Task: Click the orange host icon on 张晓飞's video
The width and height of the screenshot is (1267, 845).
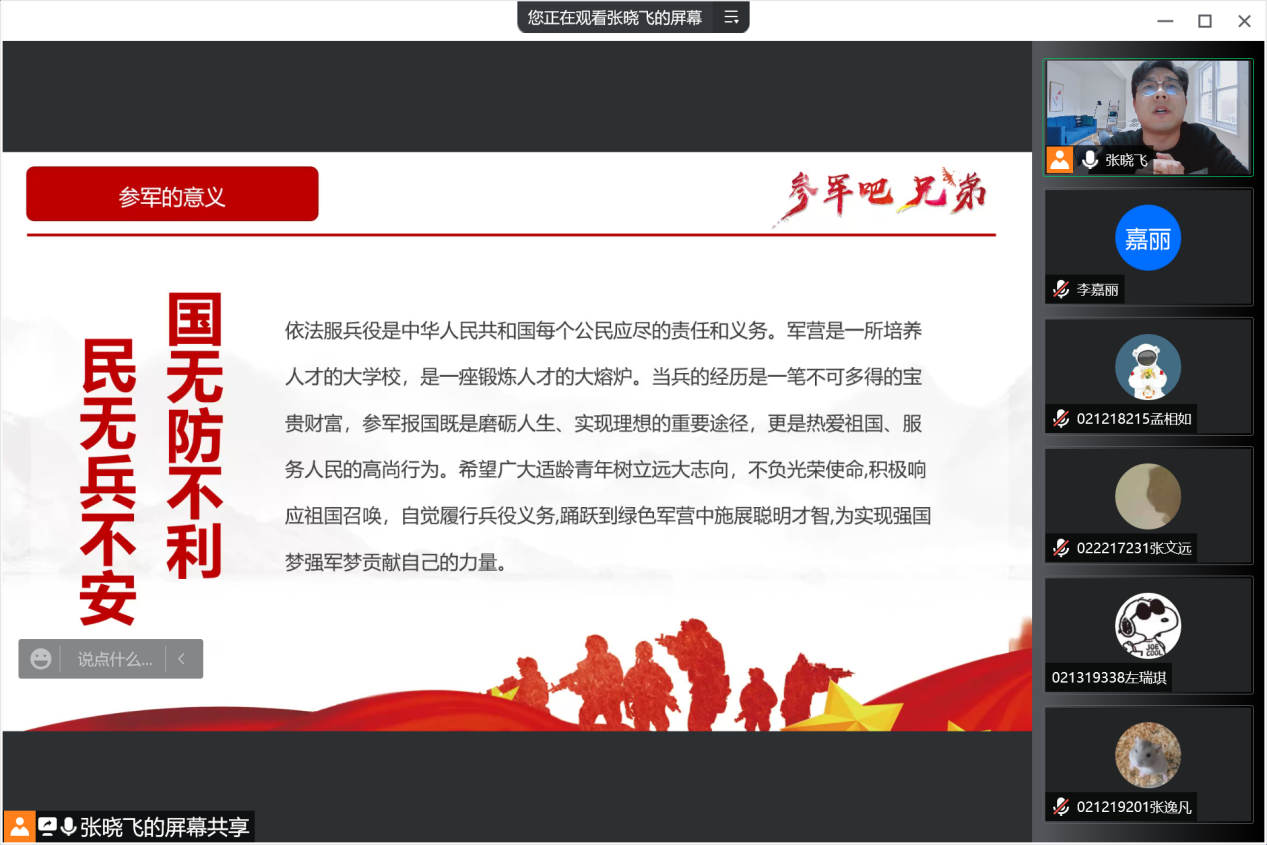Action: coord(1060,160)
